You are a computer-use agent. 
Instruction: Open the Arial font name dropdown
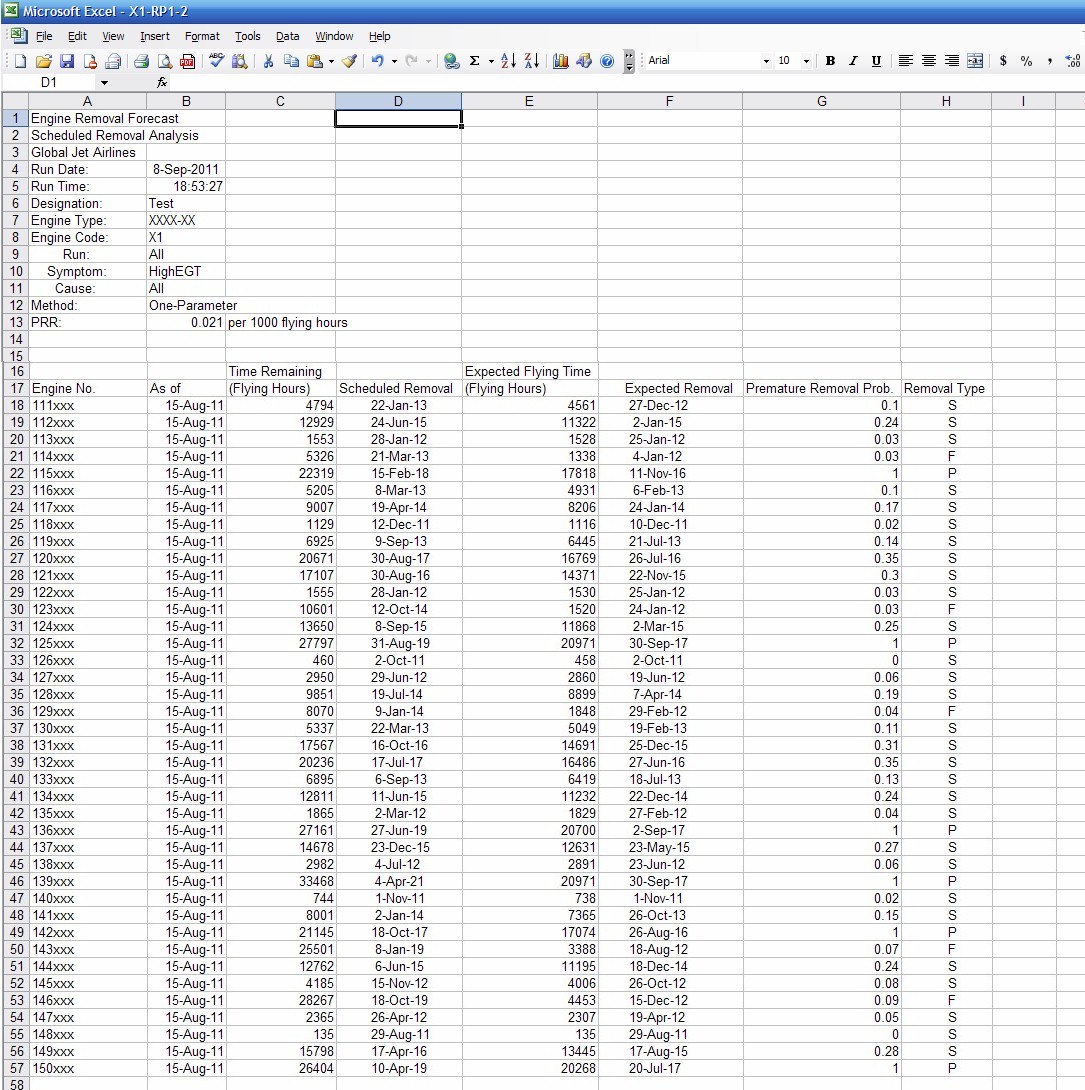(766, 61)
